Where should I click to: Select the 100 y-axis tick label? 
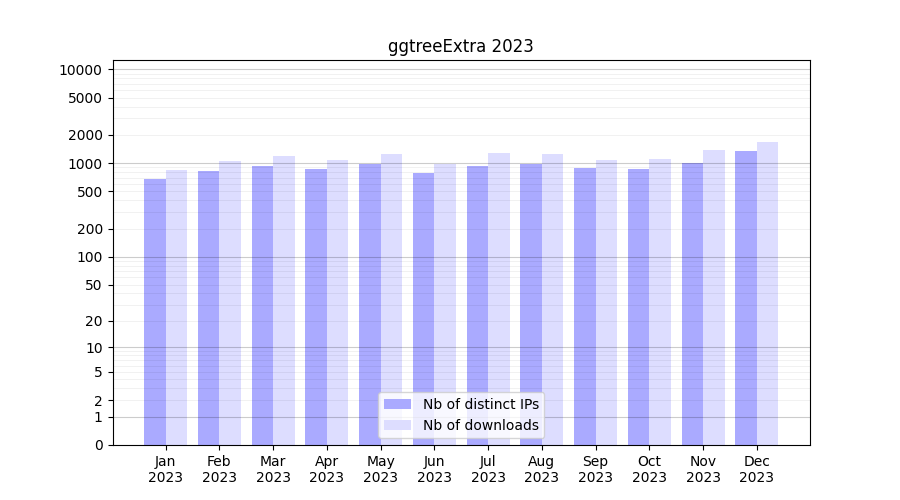coord(88,257)
